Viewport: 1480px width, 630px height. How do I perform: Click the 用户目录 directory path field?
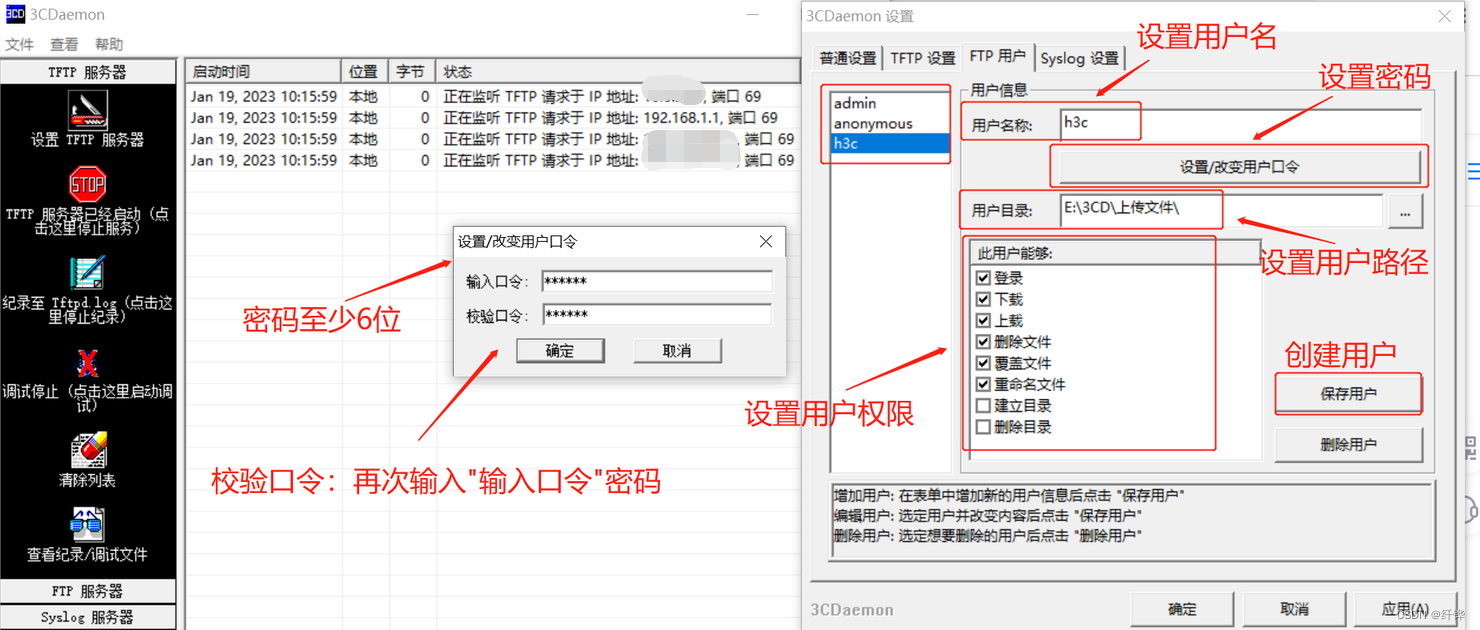1221,209
